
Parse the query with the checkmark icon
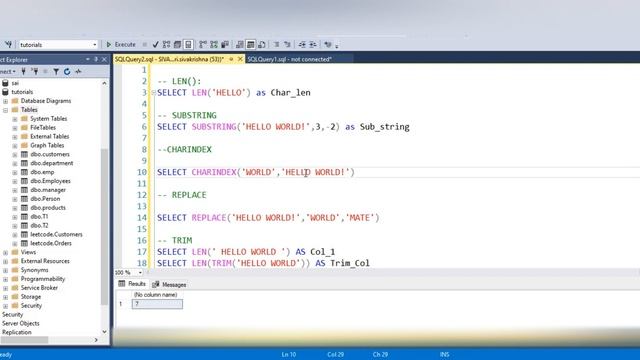tap(156, 44)
